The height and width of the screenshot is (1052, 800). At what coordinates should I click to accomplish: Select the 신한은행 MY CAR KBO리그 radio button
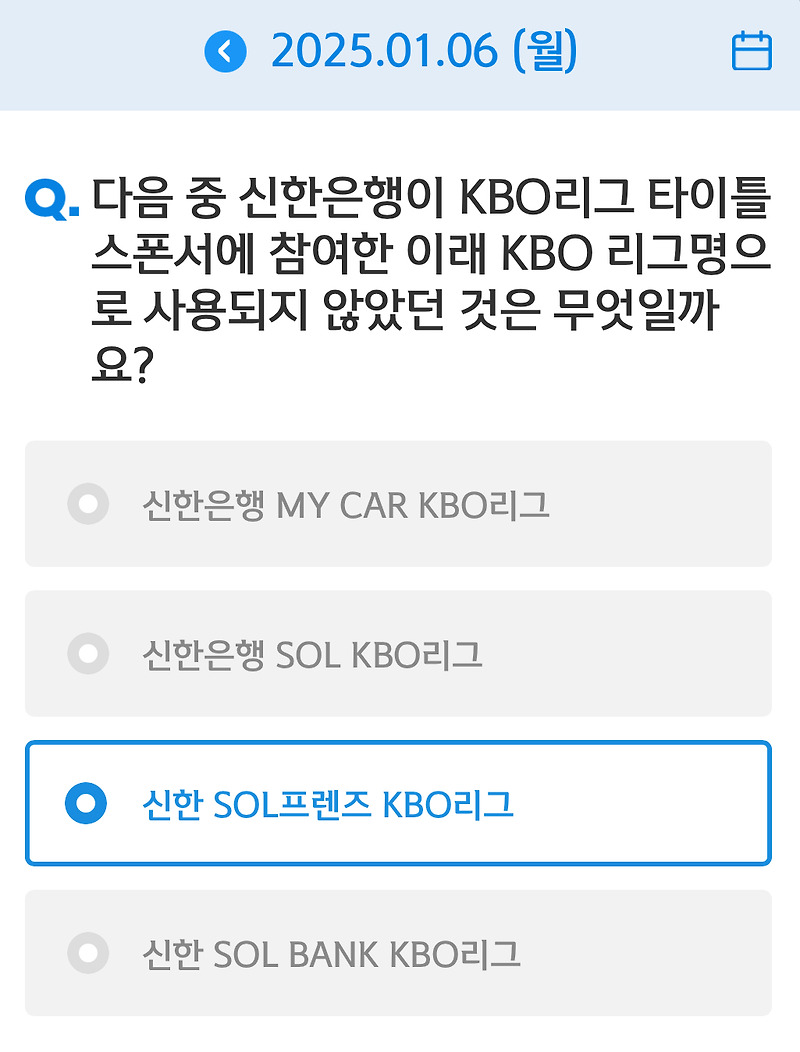click(89, 504)
